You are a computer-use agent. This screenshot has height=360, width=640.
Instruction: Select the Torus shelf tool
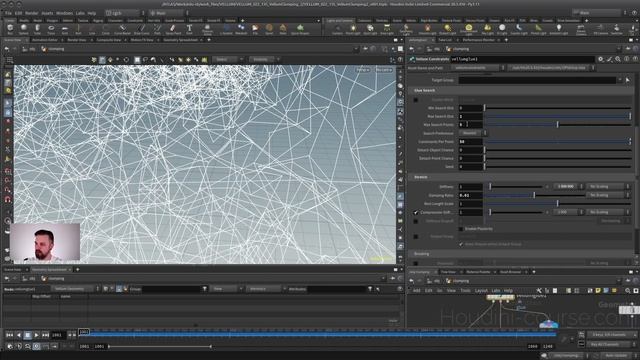tap(51, 29)
